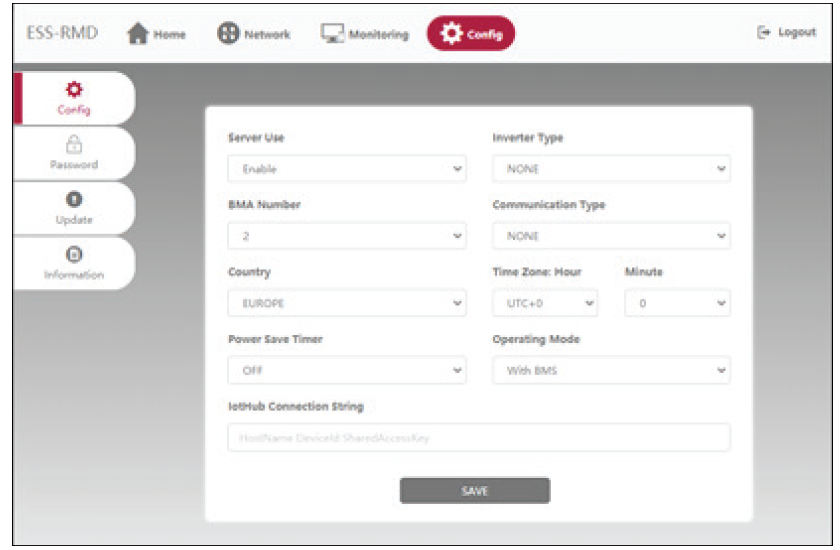Click the Network globe icon
This screenshot has width=840, height=550.
point(228,33)
